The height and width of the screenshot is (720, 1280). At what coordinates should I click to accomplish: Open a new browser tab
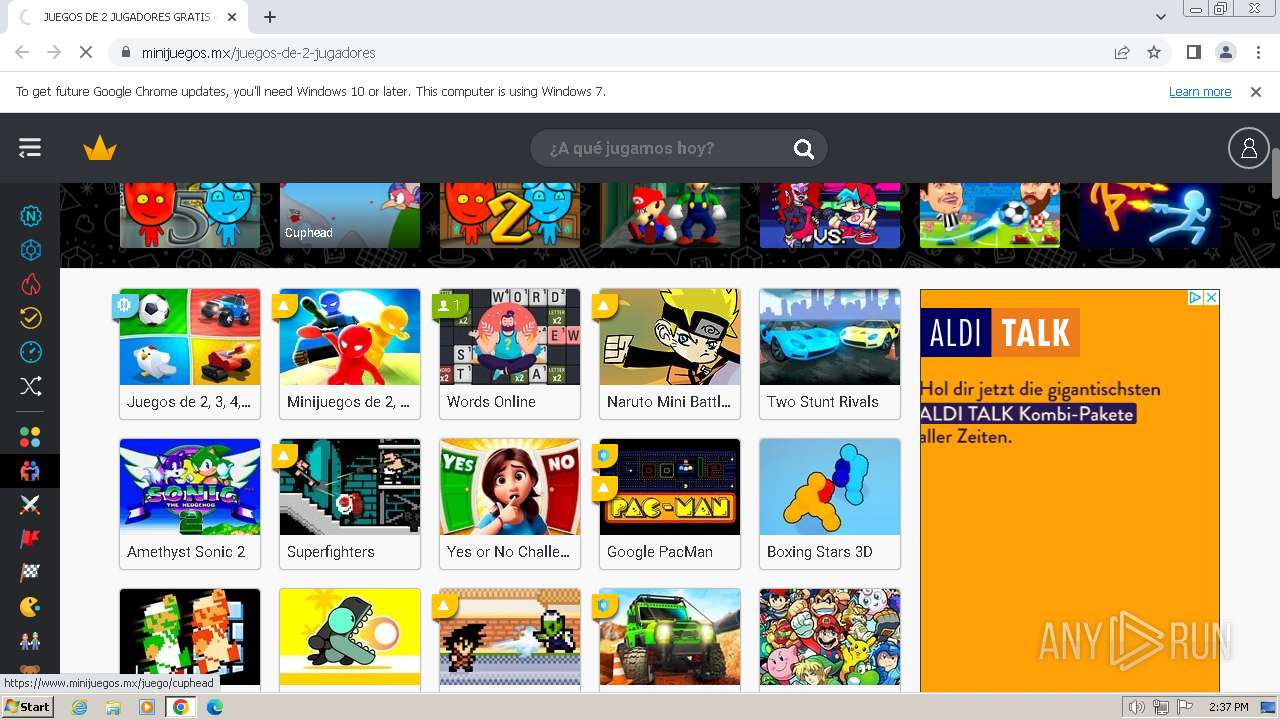[x=270, y=17]
